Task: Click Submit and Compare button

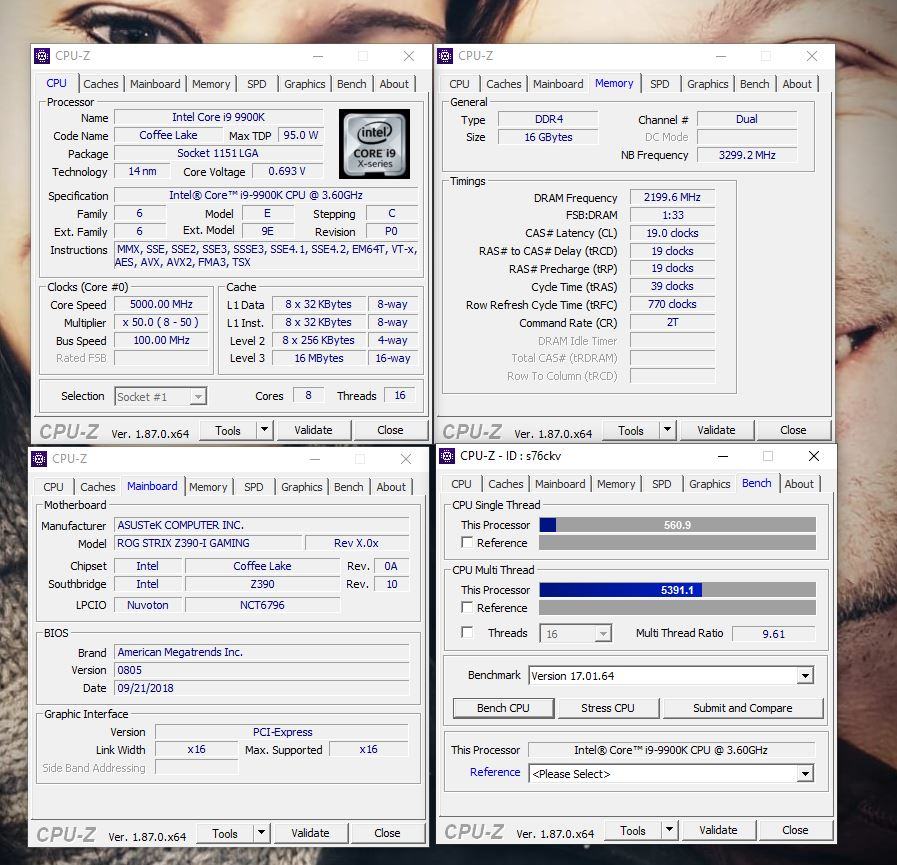Action: [743, 708]
